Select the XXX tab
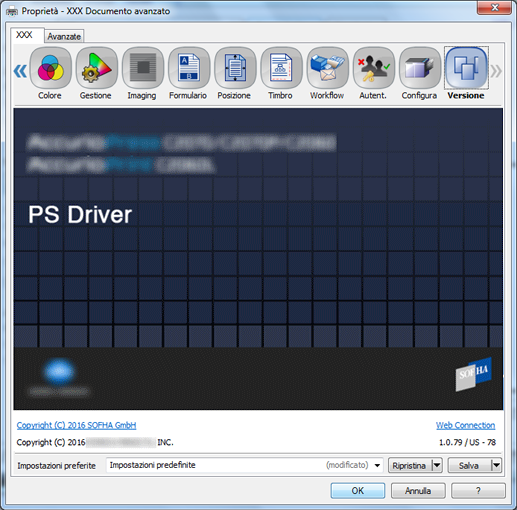Image resolution: width=517 pixels, height=510 pixels. point(25,35)
